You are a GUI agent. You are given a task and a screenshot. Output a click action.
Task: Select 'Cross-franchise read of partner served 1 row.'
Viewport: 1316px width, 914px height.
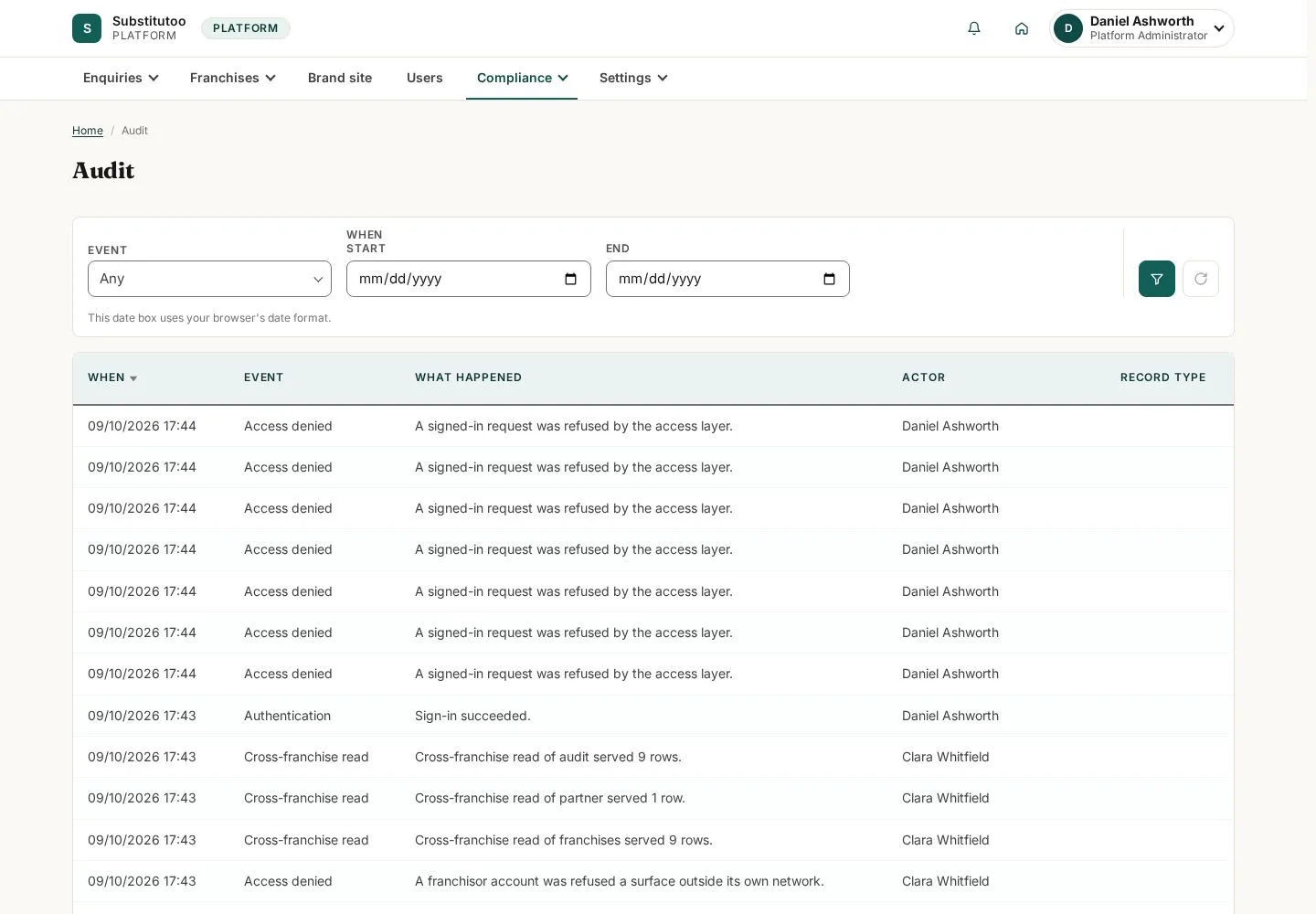coord(550,798)
